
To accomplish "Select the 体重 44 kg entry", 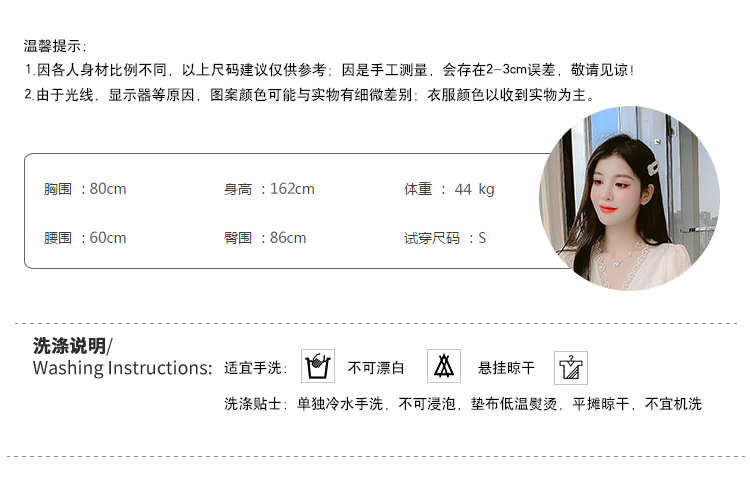I will point(449,189).
